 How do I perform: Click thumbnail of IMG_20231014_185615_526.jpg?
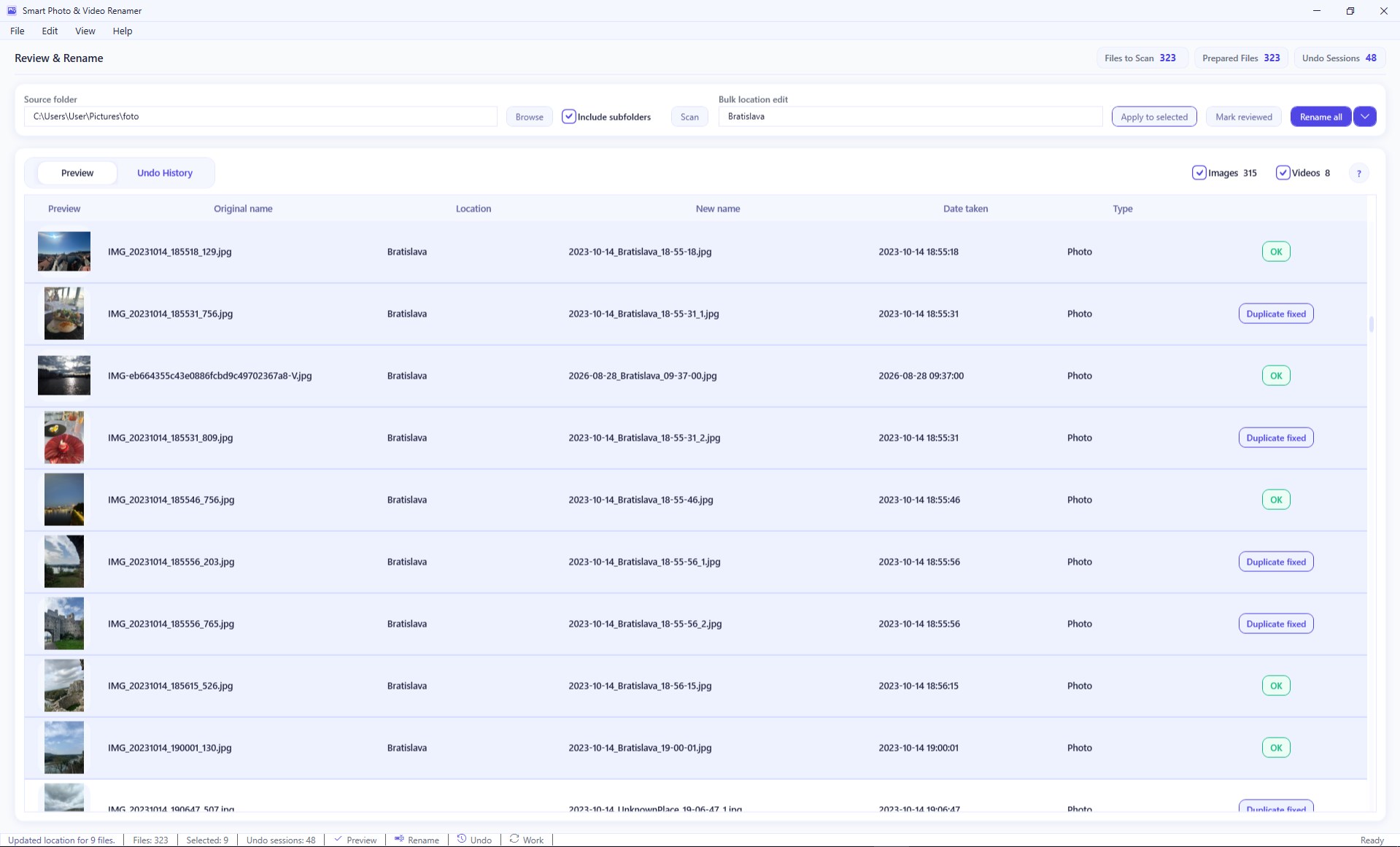(64, 686)
